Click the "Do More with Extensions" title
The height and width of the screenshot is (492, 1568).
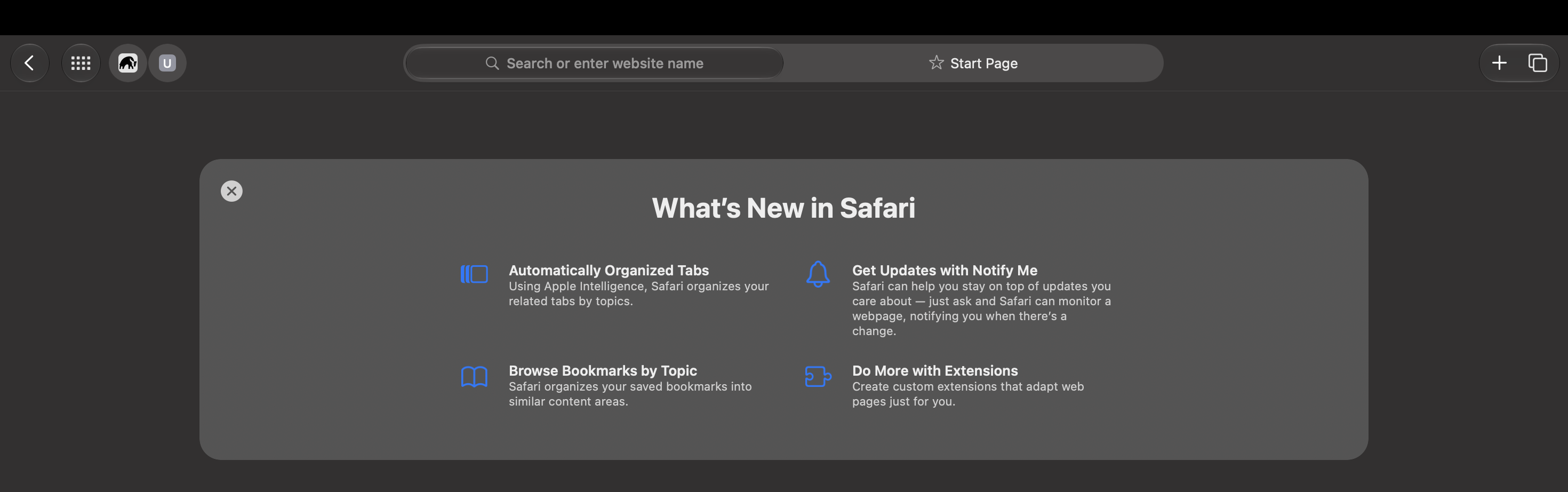[x=935, y=371]
